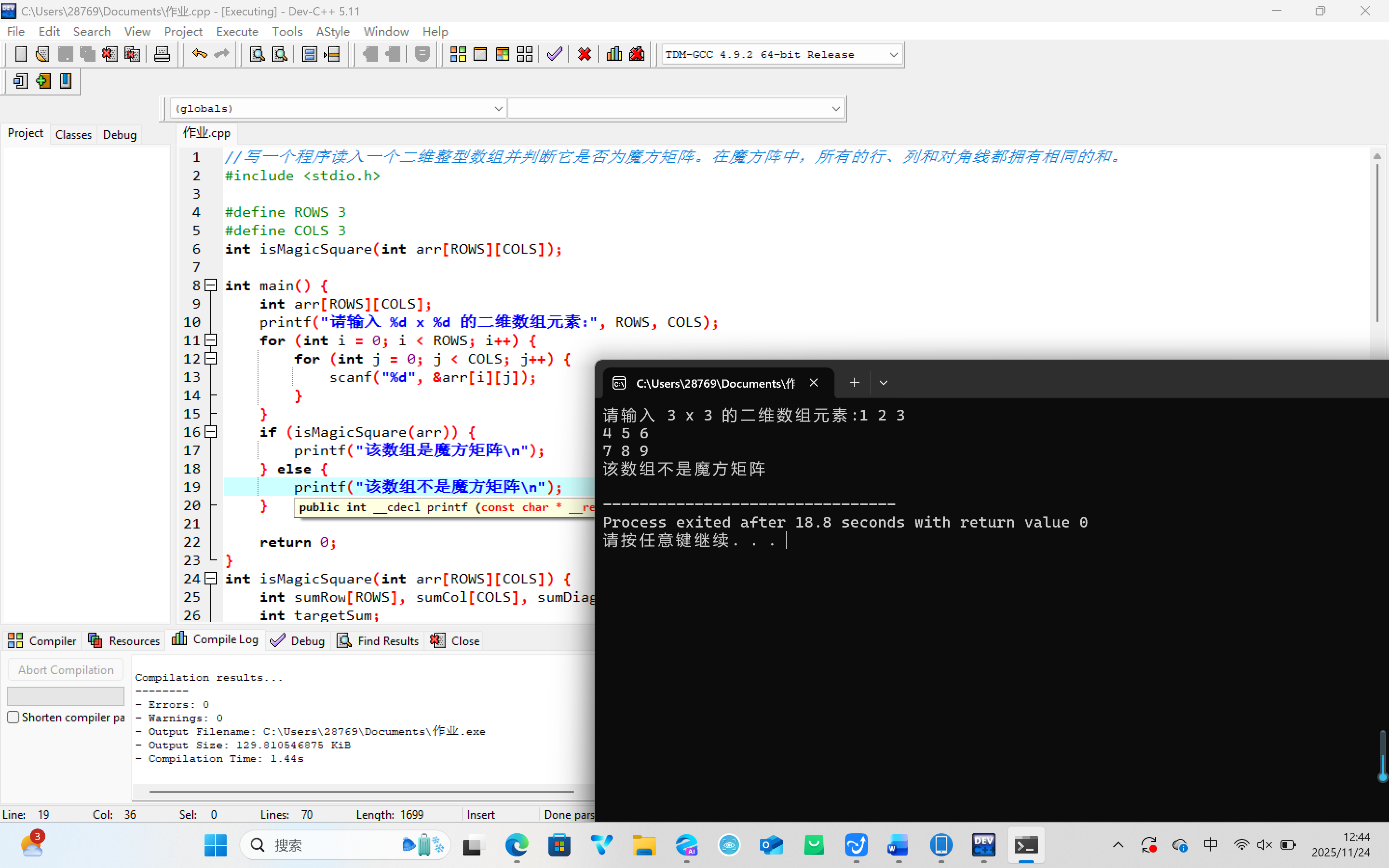This screenshot has height=868, width=1389.
Task: Open the TDM-GCC compiler set dropdown
Action: point(893,54)
